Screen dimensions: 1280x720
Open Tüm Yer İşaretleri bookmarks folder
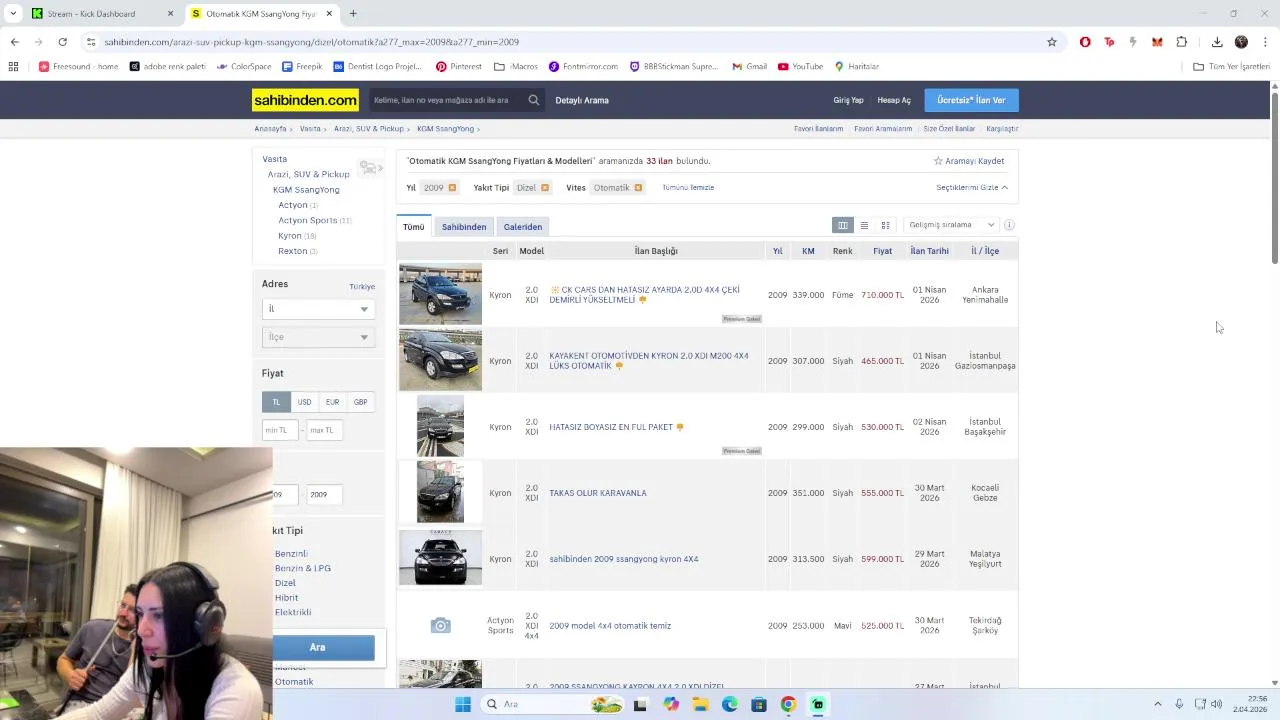coord(1231,67)
